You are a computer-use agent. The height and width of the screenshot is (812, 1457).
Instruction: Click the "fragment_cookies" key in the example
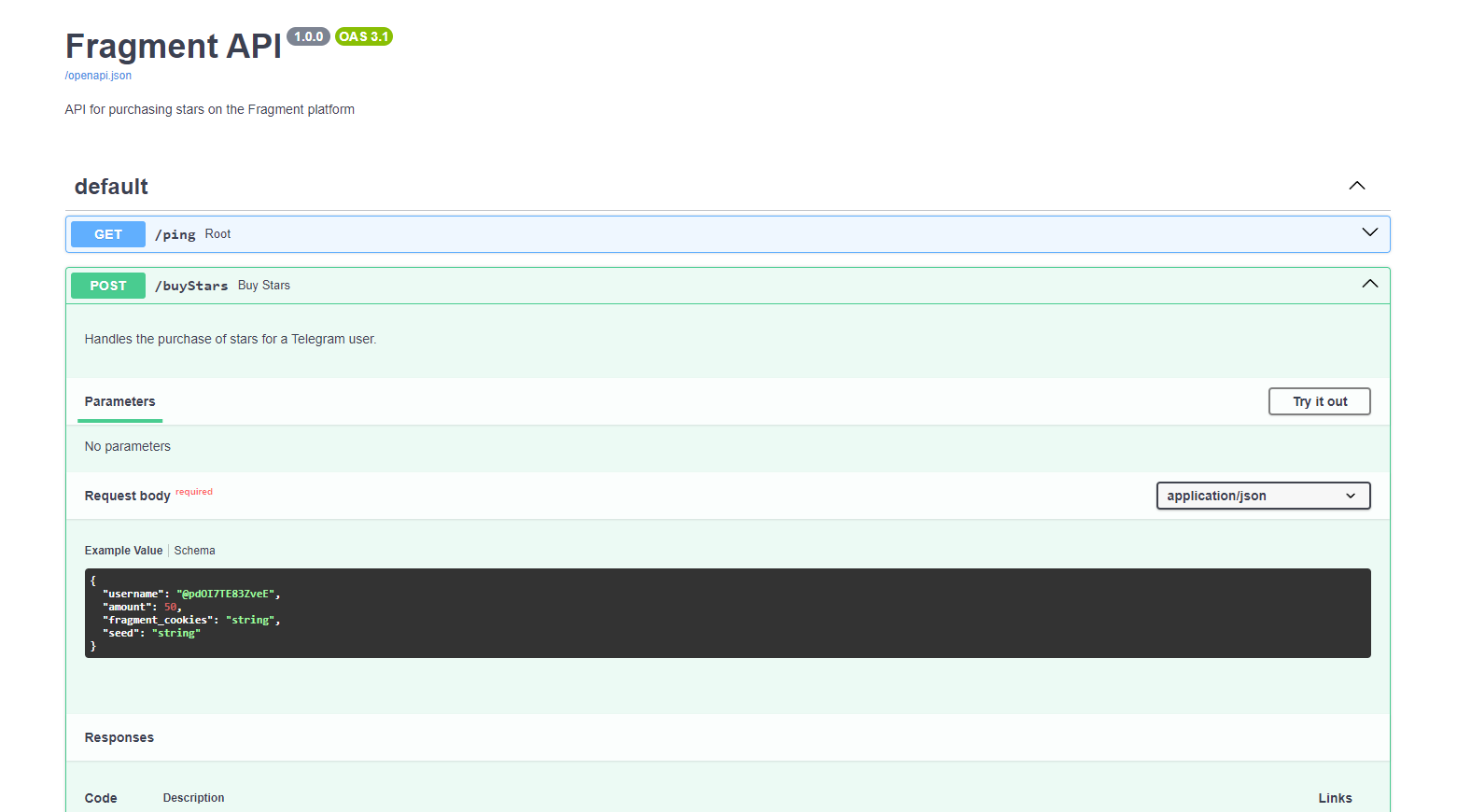pos(158,620)
